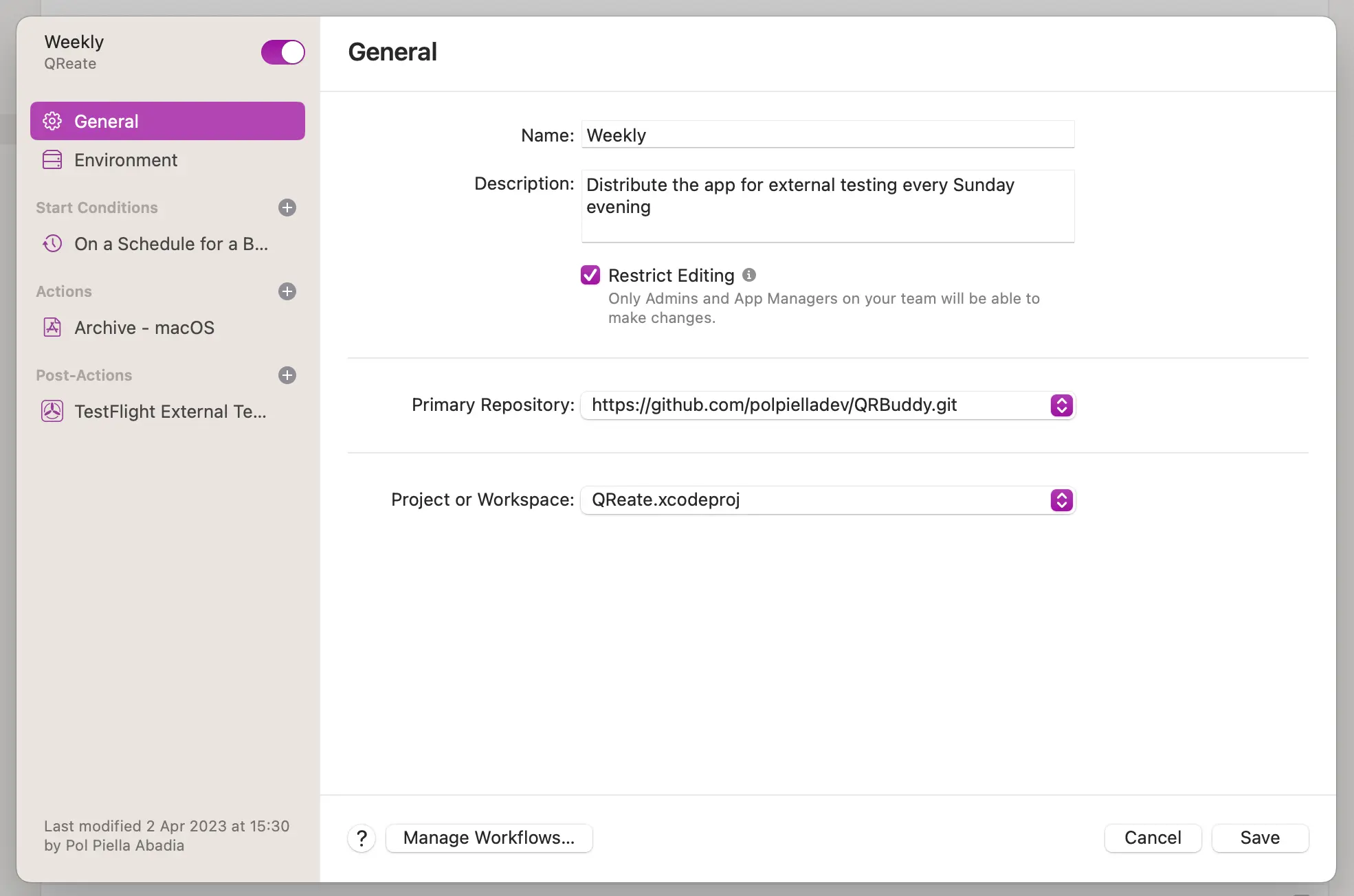This screenshot has width=1354, height=896.
Task: Disable the Restrict Editing checkbox
Action: pos(590,273)
